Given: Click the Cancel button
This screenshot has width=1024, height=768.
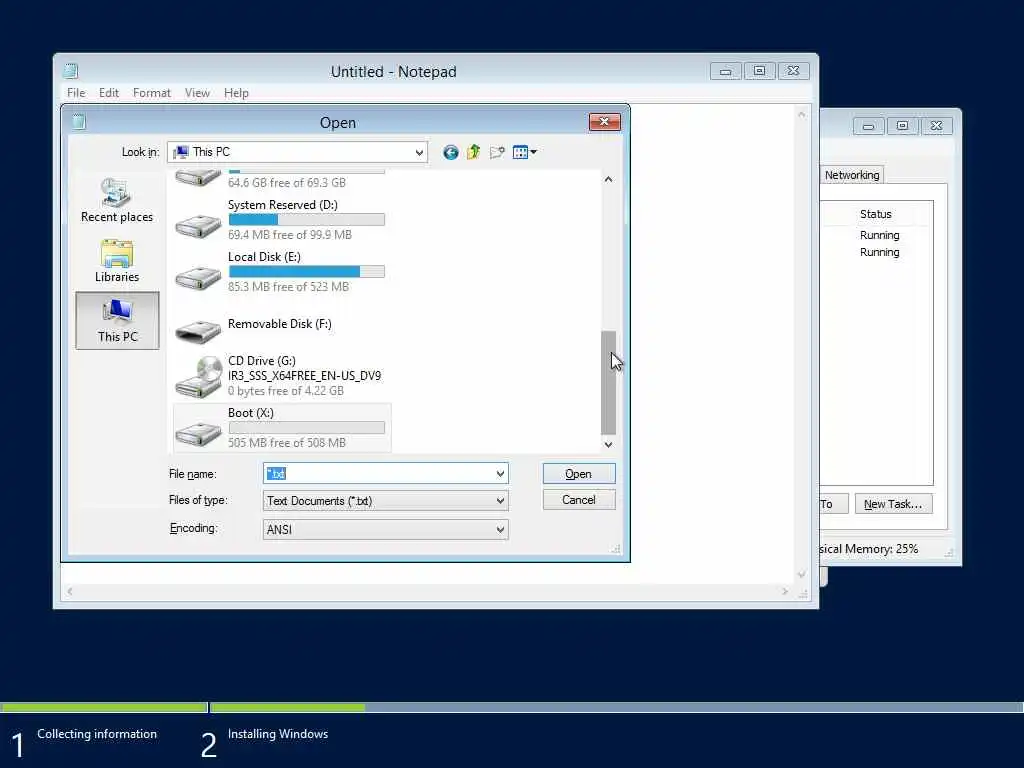Looking at the screenshot, I should pyautogui.click(x=579, y=500).
